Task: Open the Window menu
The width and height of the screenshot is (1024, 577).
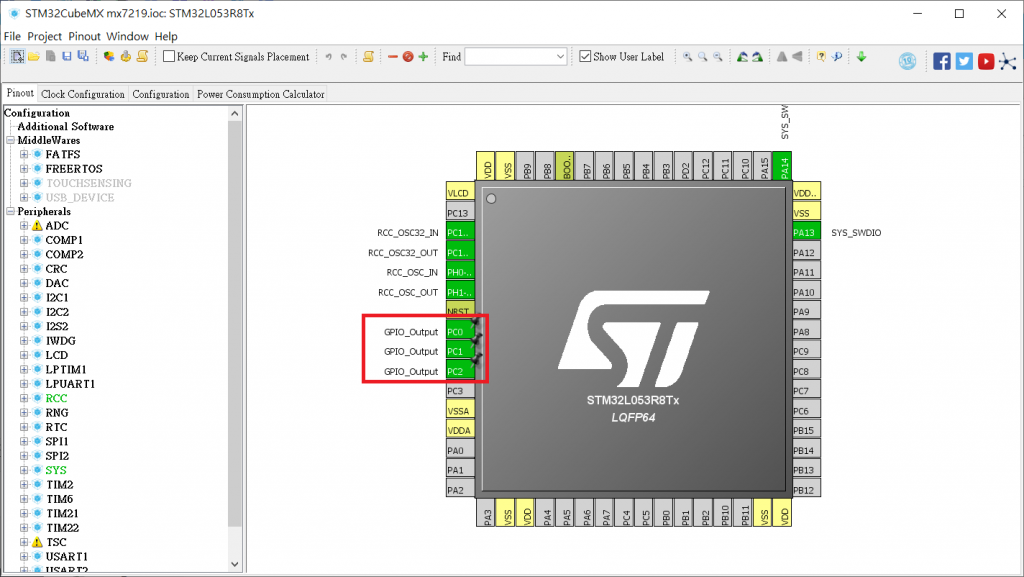Action: click(x=127, y=37)
